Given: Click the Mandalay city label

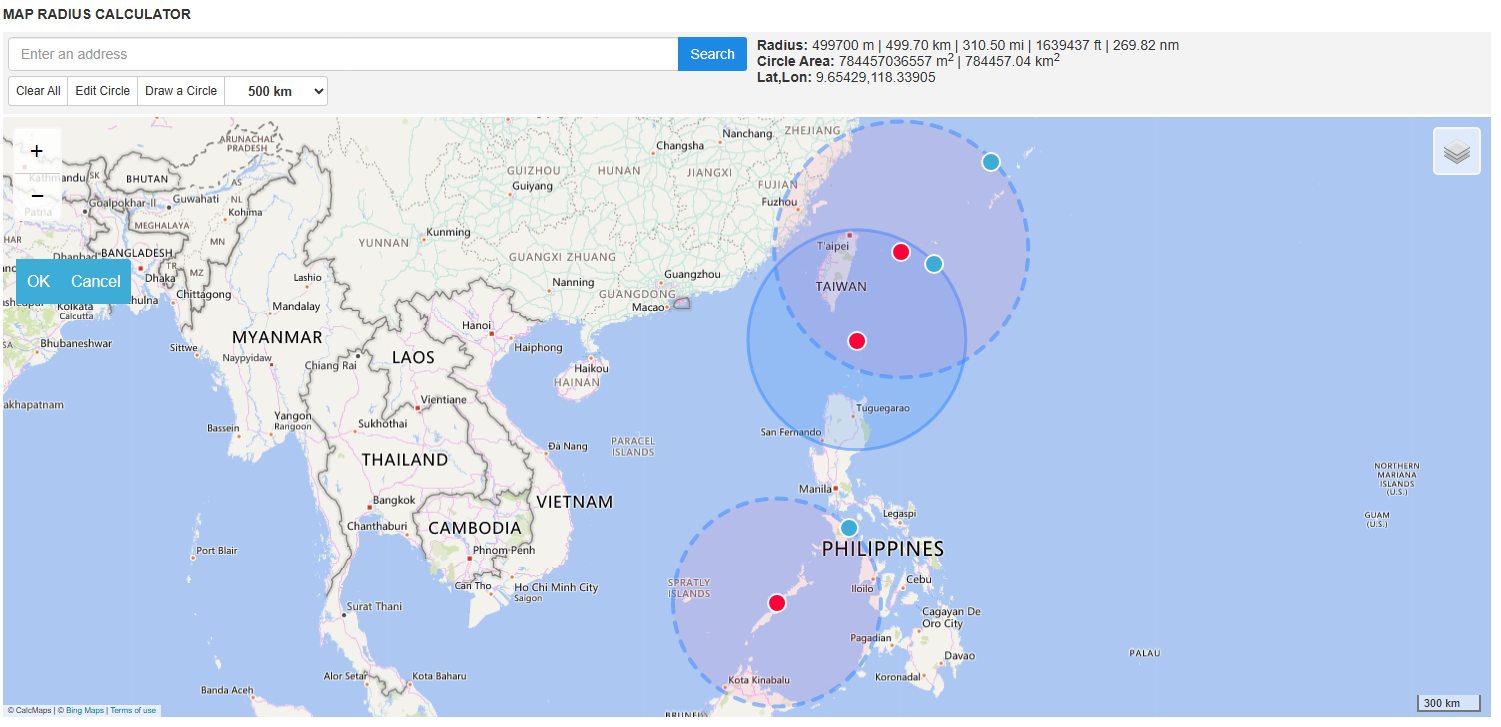Looking at the screenshot, I should pyautogui.click(x=296, y=307).
